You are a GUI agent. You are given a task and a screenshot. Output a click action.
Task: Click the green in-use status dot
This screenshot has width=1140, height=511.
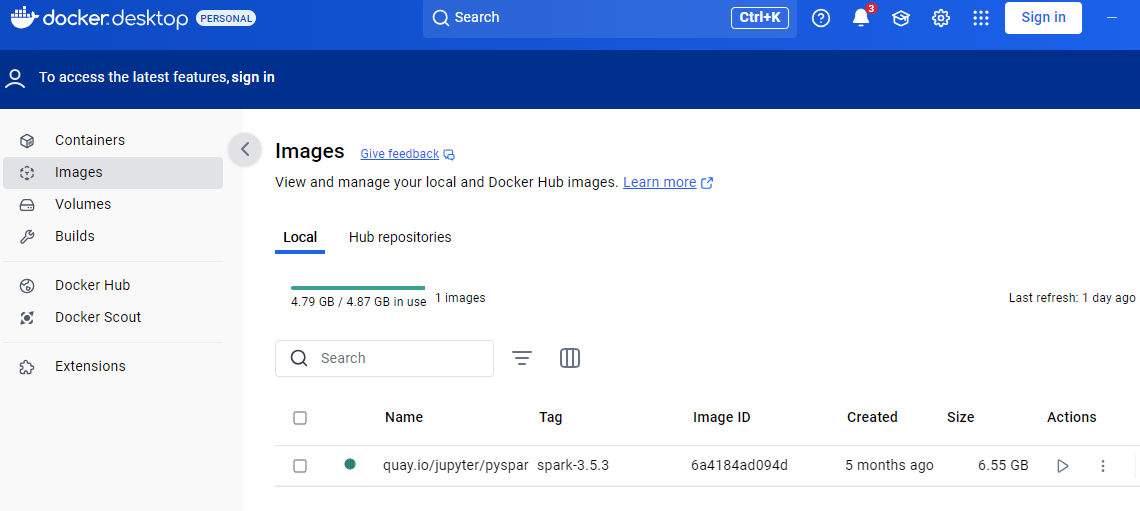(350, 464)
